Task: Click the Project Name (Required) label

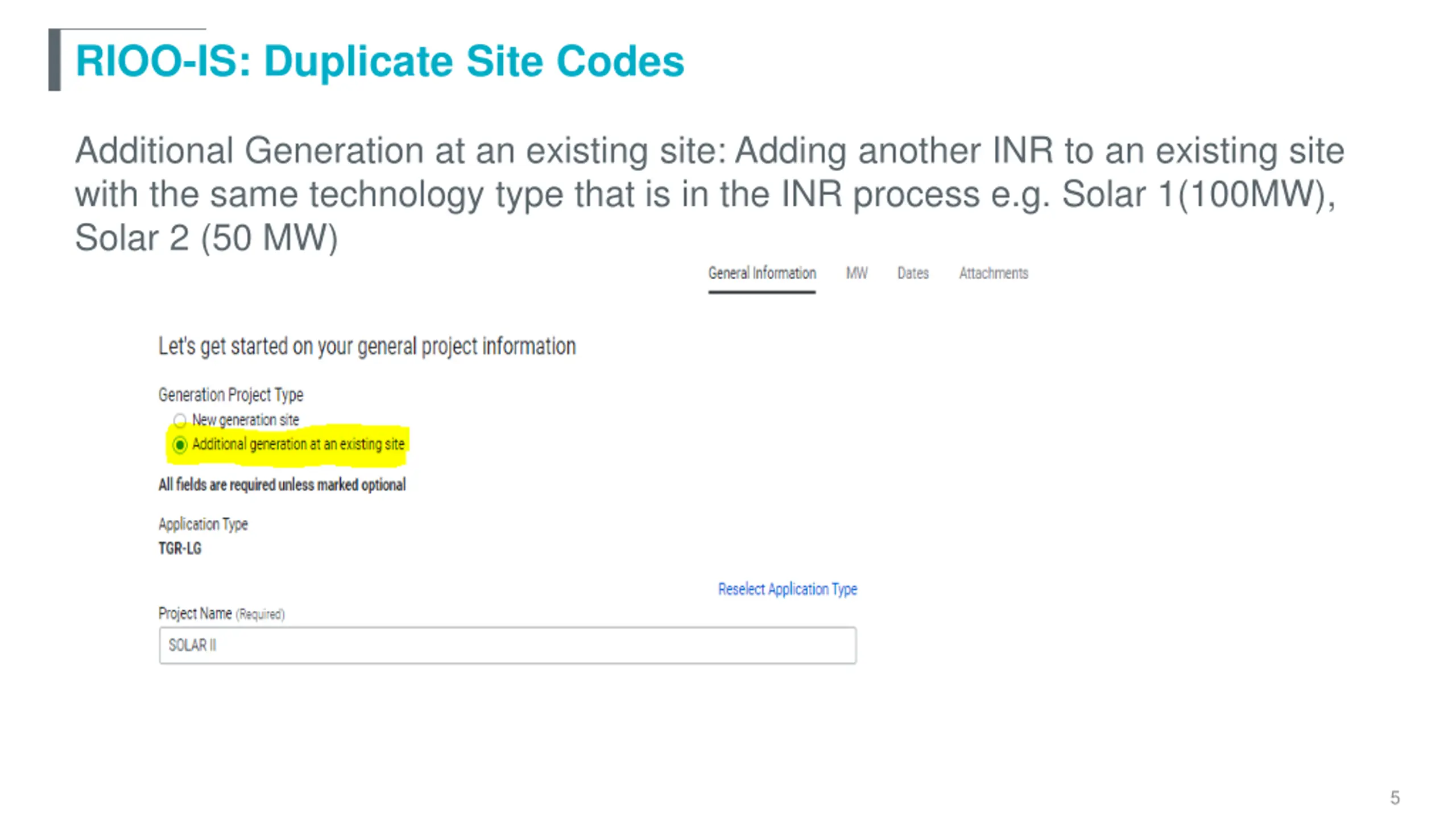Action: click(221, 614)
